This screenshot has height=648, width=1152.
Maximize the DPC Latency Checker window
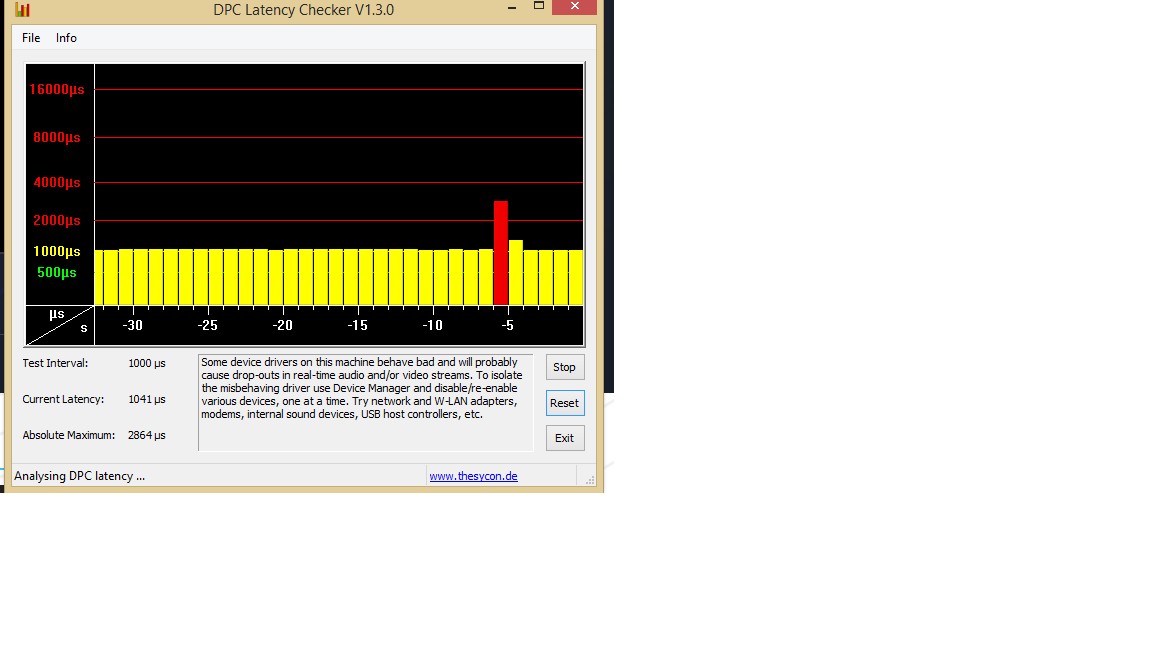[539, 7]
